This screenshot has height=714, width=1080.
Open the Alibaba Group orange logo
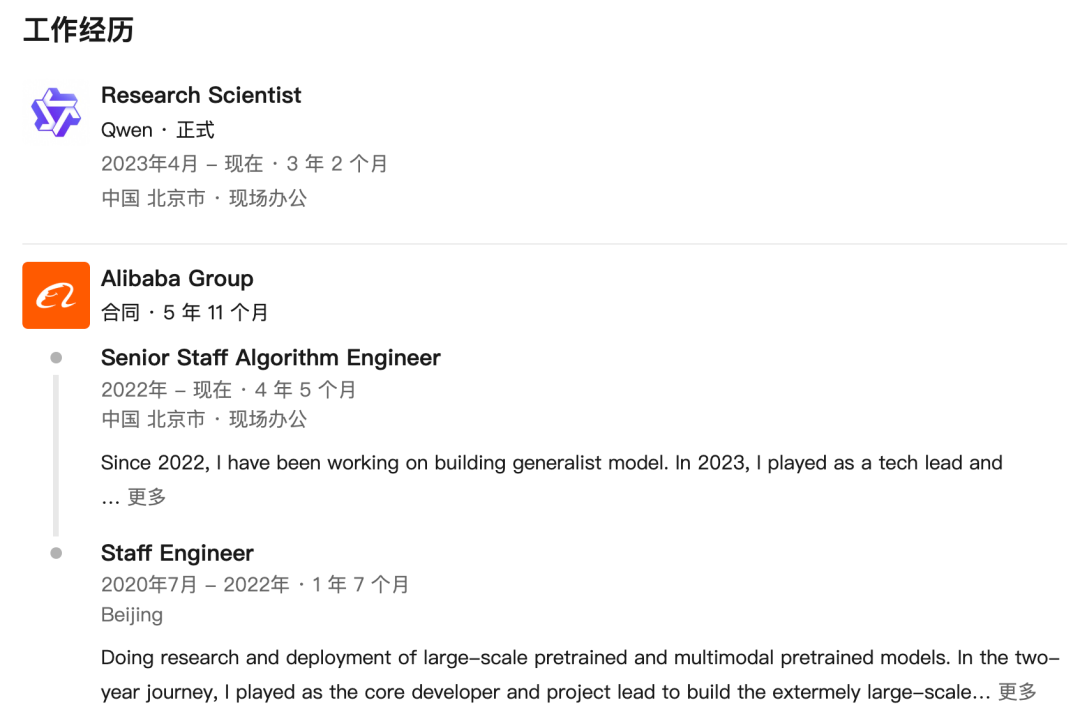tap(56, 295)
